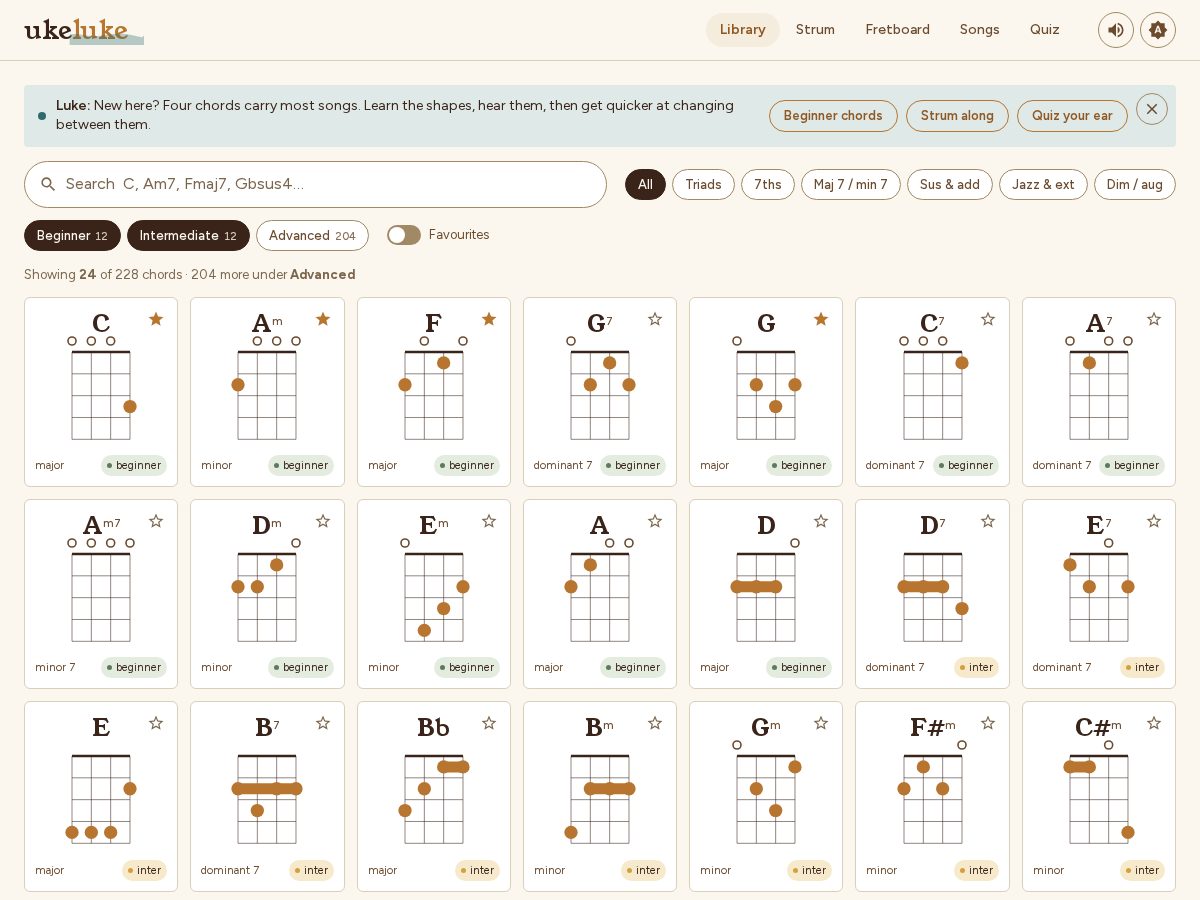
Task: Unfavourite the C chord star
Action: [156, 319]
